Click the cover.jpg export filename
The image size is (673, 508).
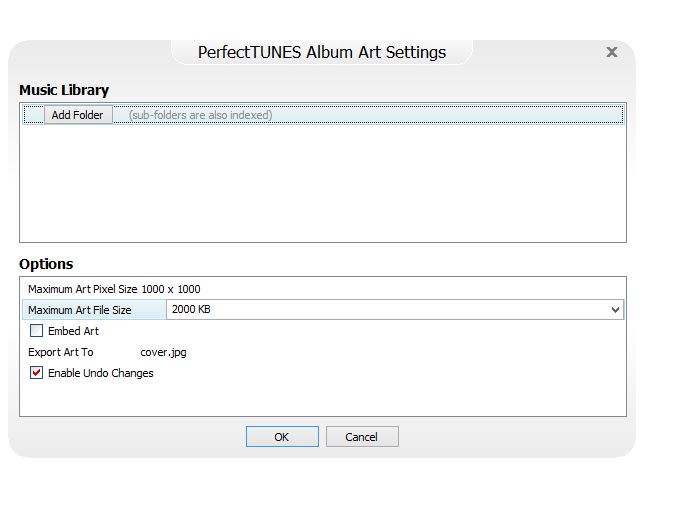click(x=163, y=352)
